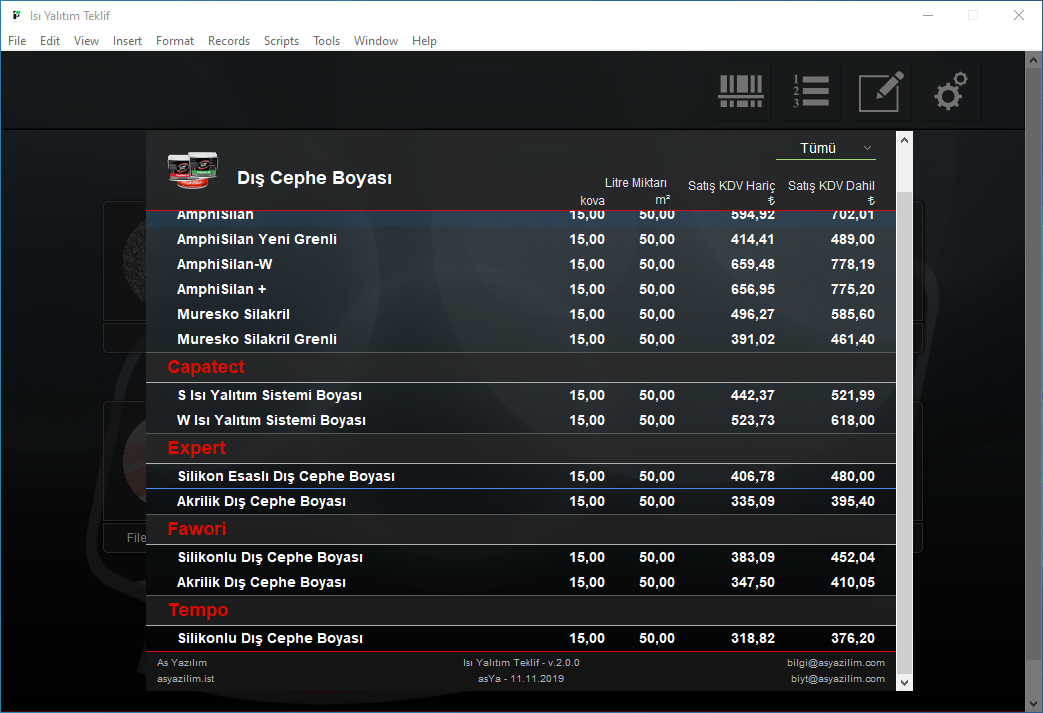Screen dimensions: 1043x713
Task: Open the View menu
Action: (86, 41)
